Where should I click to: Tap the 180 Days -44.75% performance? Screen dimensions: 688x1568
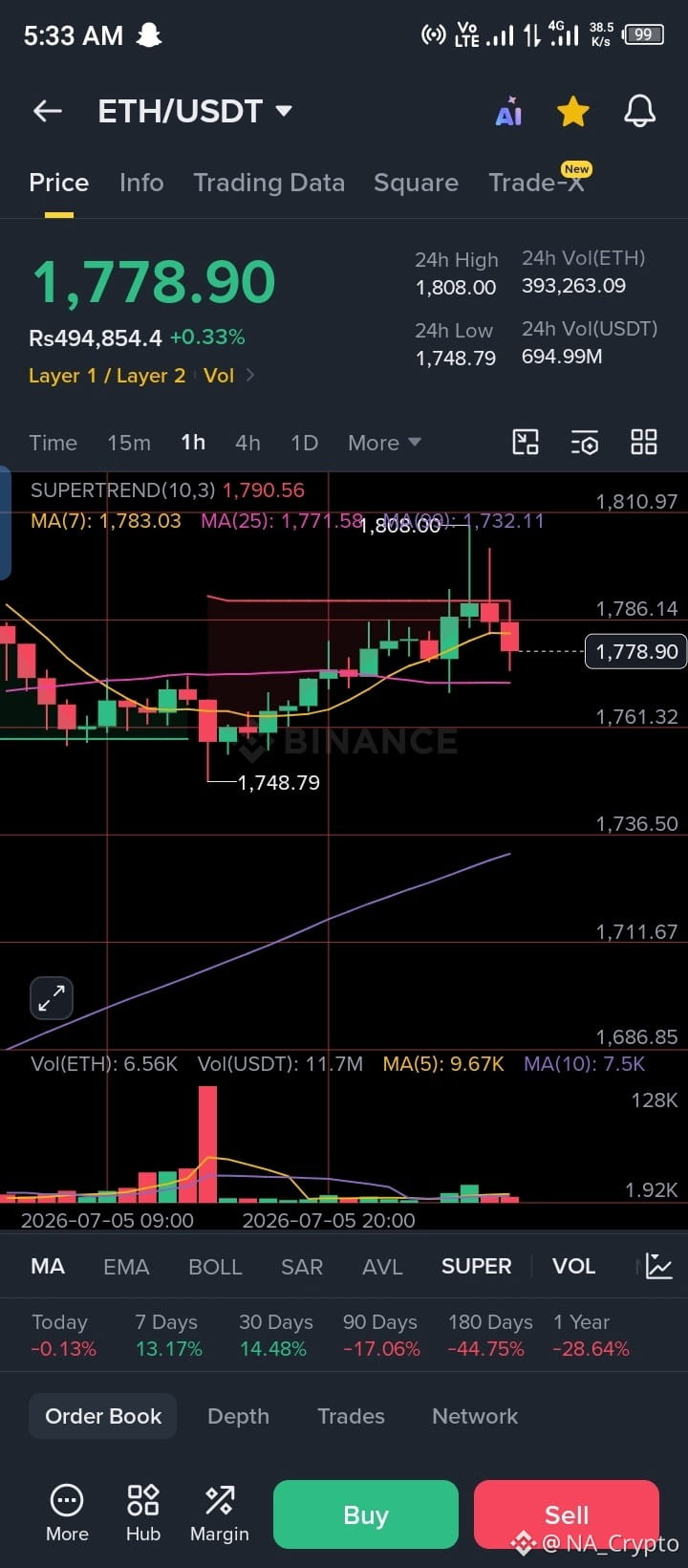point(490,1336)
